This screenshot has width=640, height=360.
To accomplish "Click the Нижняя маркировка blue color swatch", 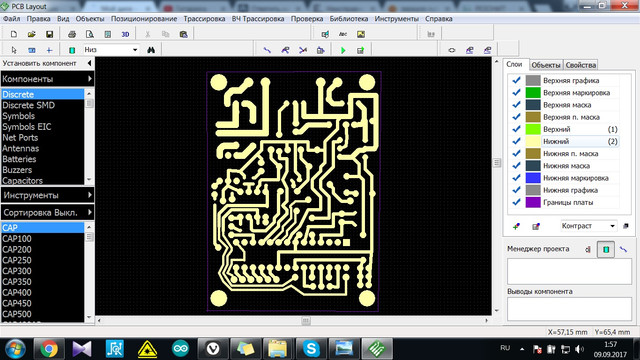I will coord(533,178).
